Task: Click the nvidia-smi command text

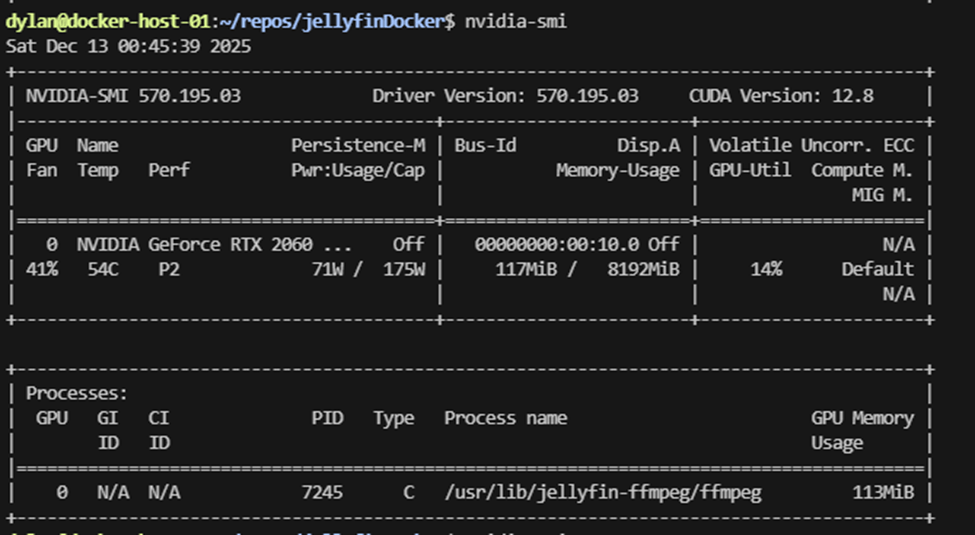Action: [516, 21]
